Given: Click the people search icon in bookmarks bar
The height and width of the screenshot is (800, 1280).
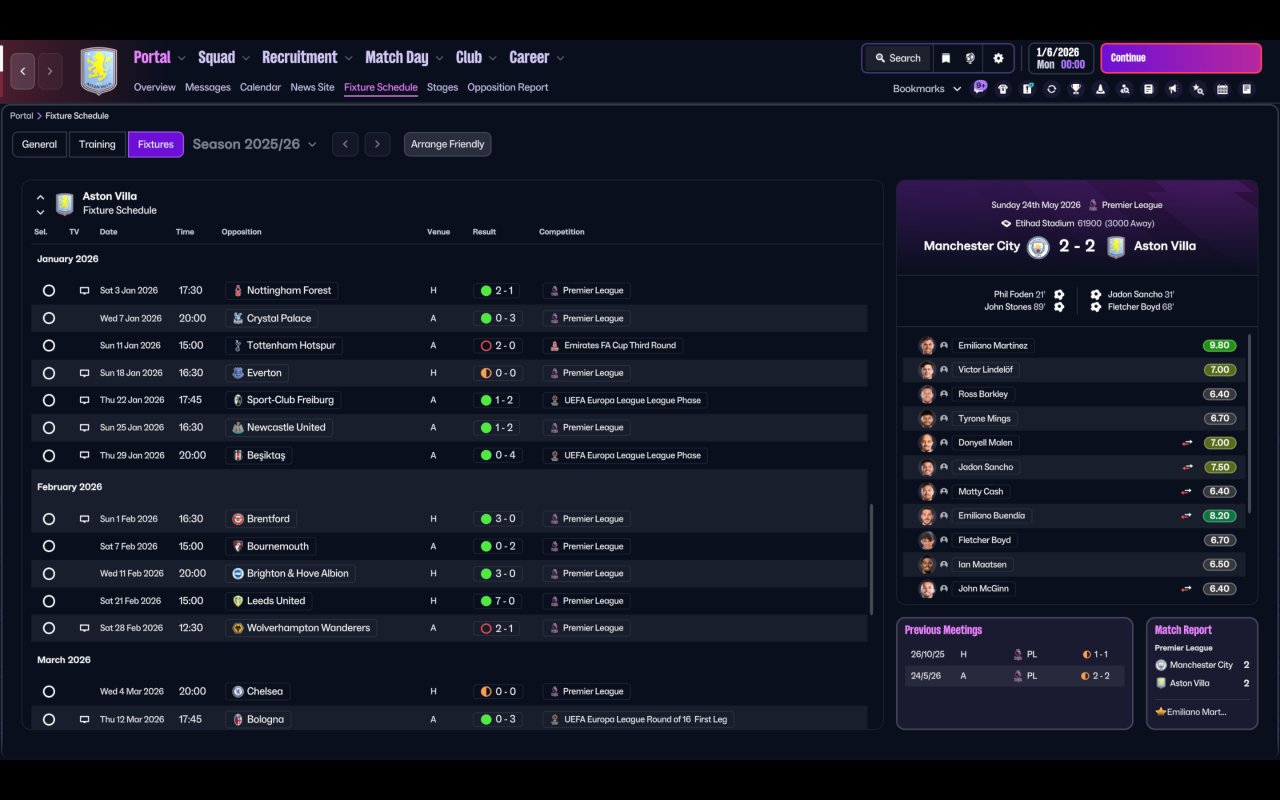Looking at the screenshot, I should [1124, 89].
